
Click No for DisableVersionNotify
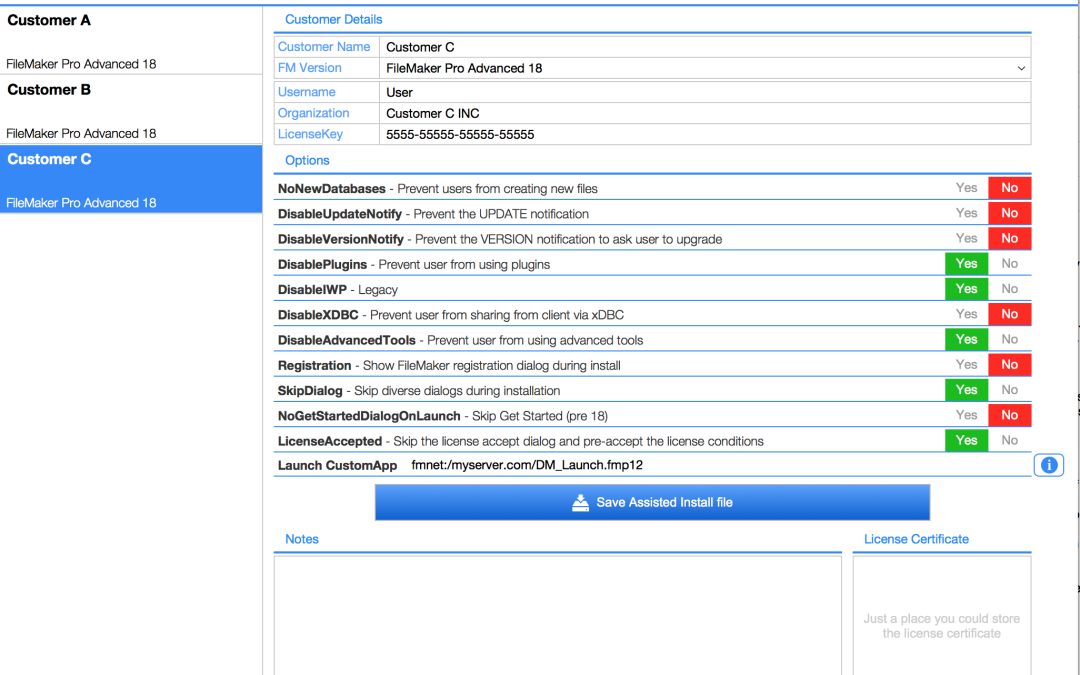pos(1010,238)
